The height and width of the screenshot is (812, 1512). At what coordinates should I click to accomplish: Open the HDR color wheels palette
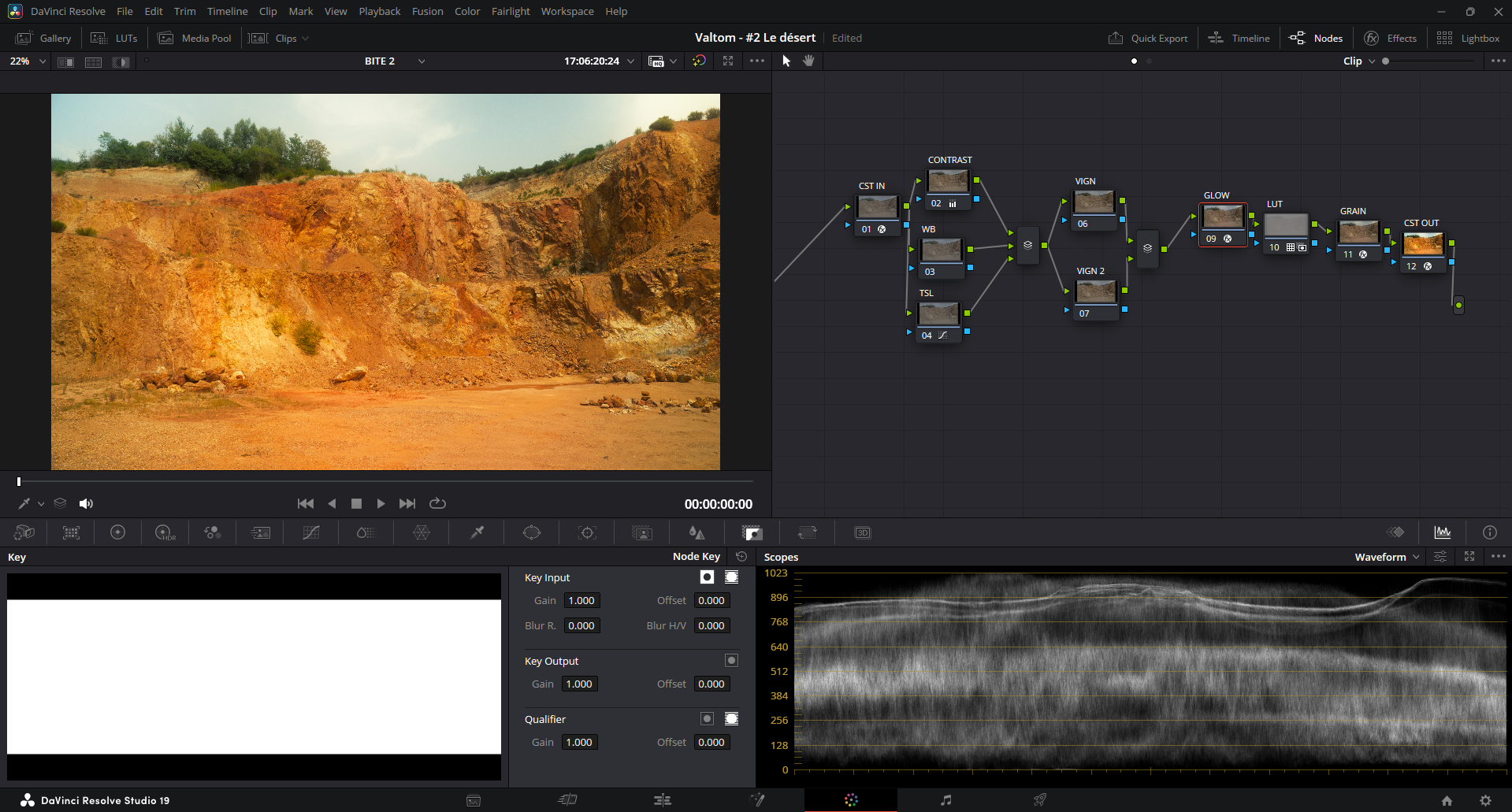(x=165, y=532)
